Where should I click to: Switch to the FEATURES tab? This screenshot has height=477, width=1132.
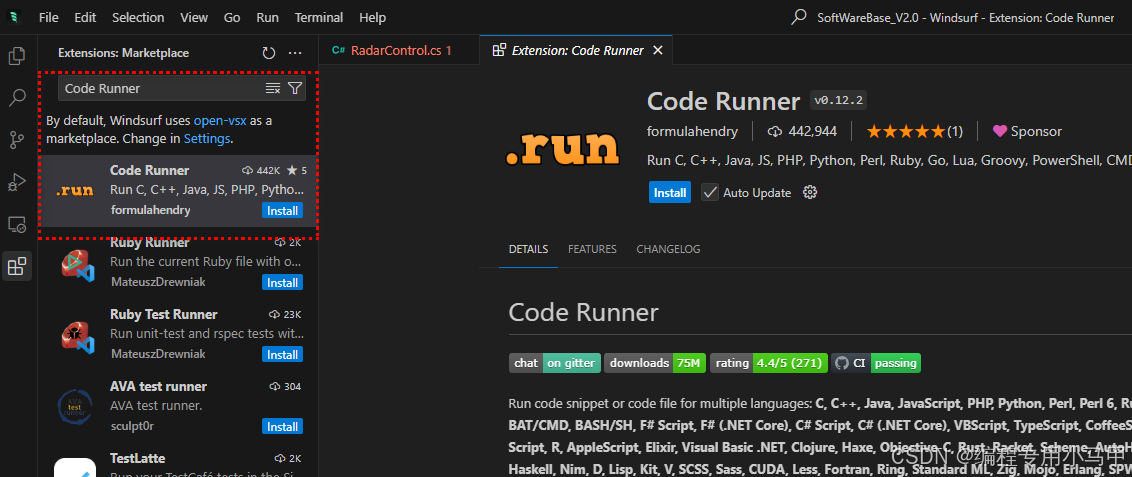[x=592, y=249]
